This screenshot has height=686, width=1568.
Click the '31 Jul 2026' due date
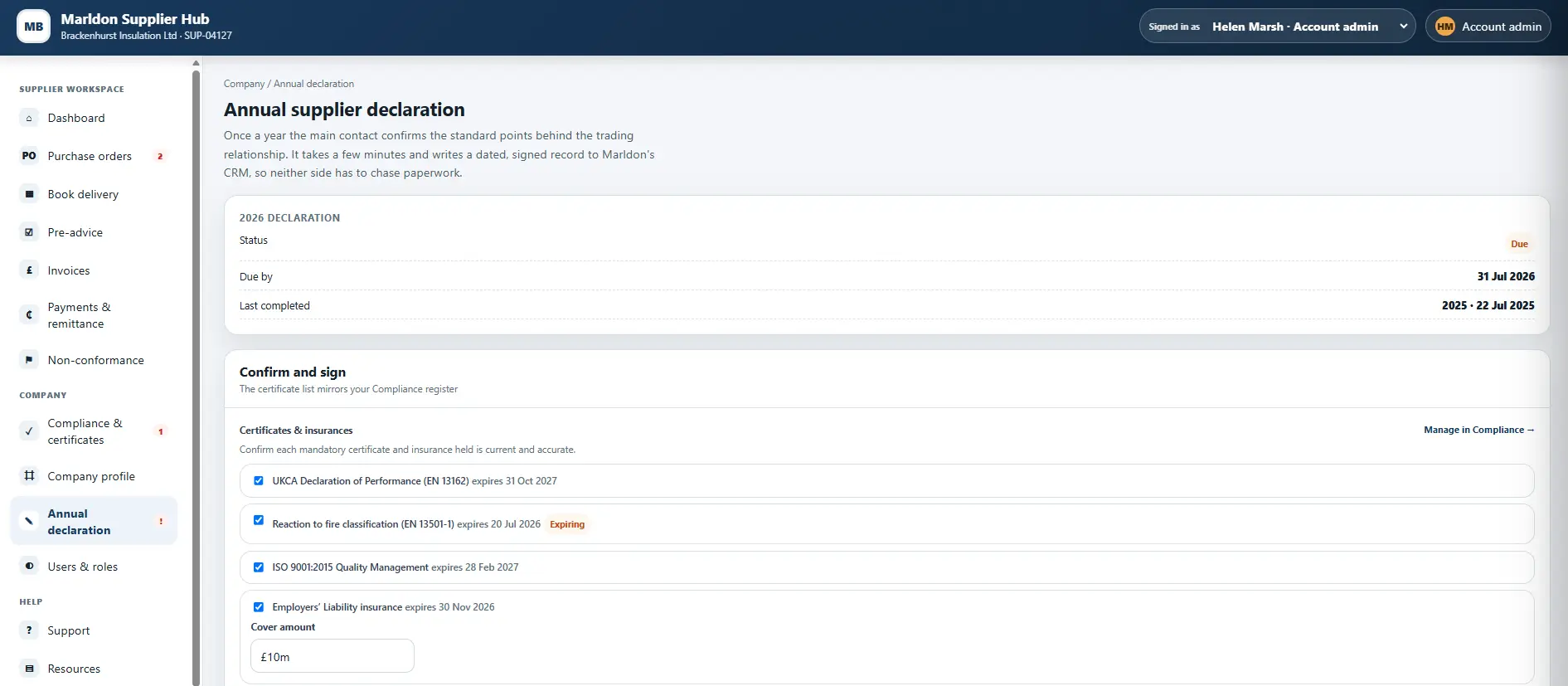[x=1506, y=276]
